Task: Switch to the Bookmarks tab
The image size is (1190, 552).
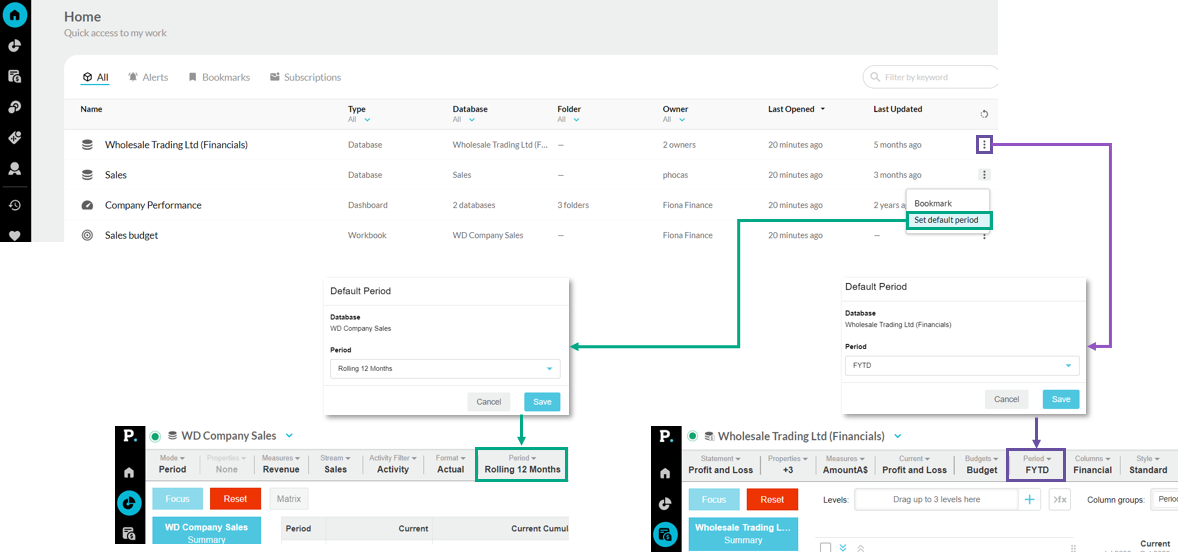Action: (219, 77)
